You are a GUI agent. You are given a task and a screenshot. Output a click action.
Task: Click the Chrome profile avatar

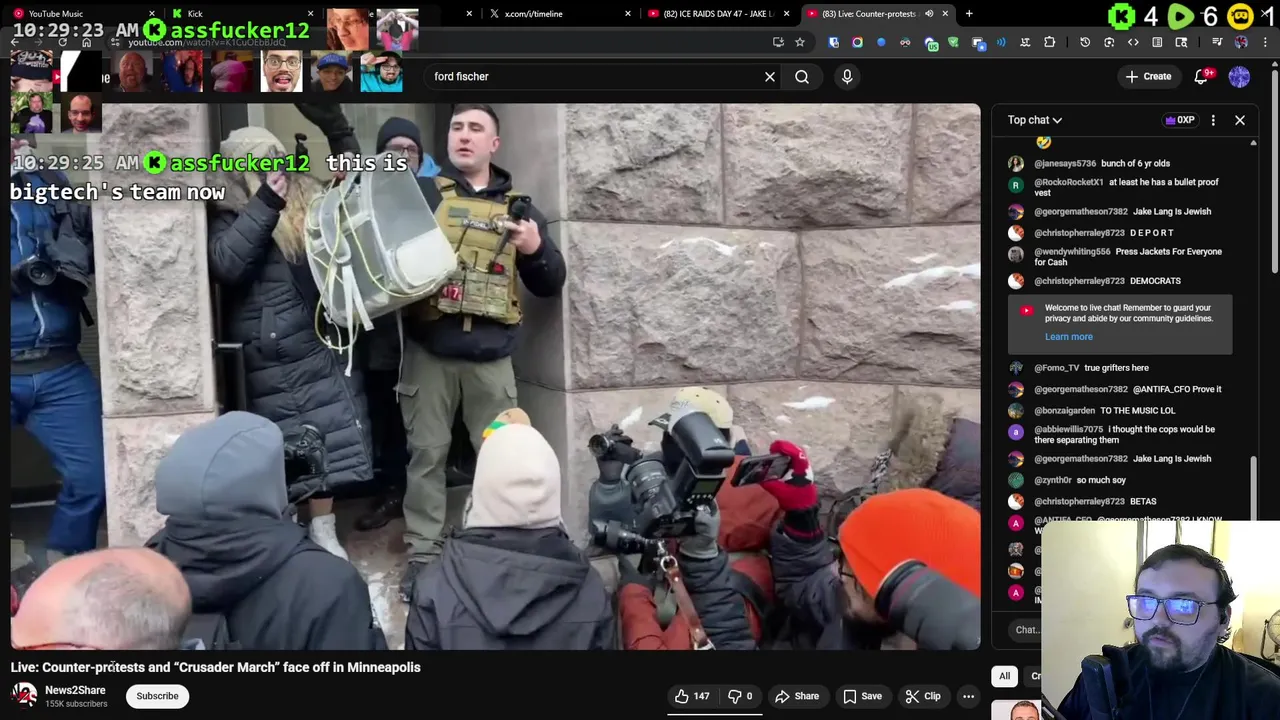[1241, 42]
